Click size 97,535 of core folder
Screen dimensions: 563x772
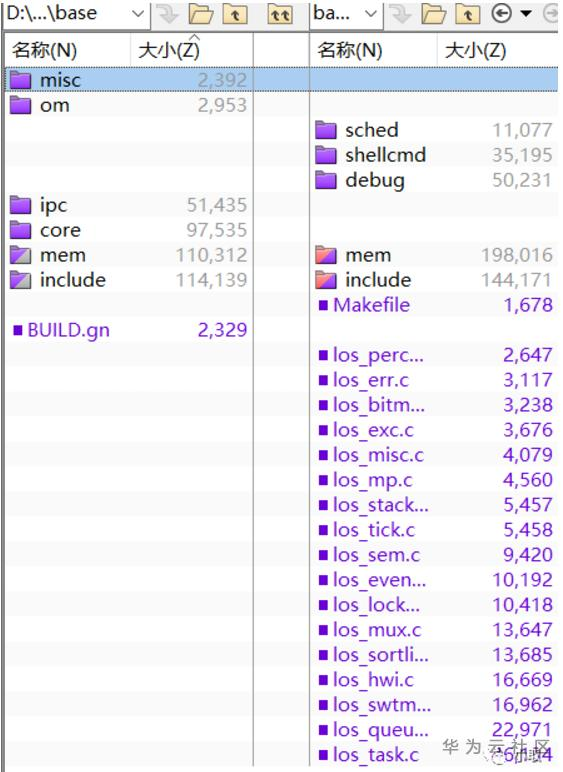pos(217,230)
